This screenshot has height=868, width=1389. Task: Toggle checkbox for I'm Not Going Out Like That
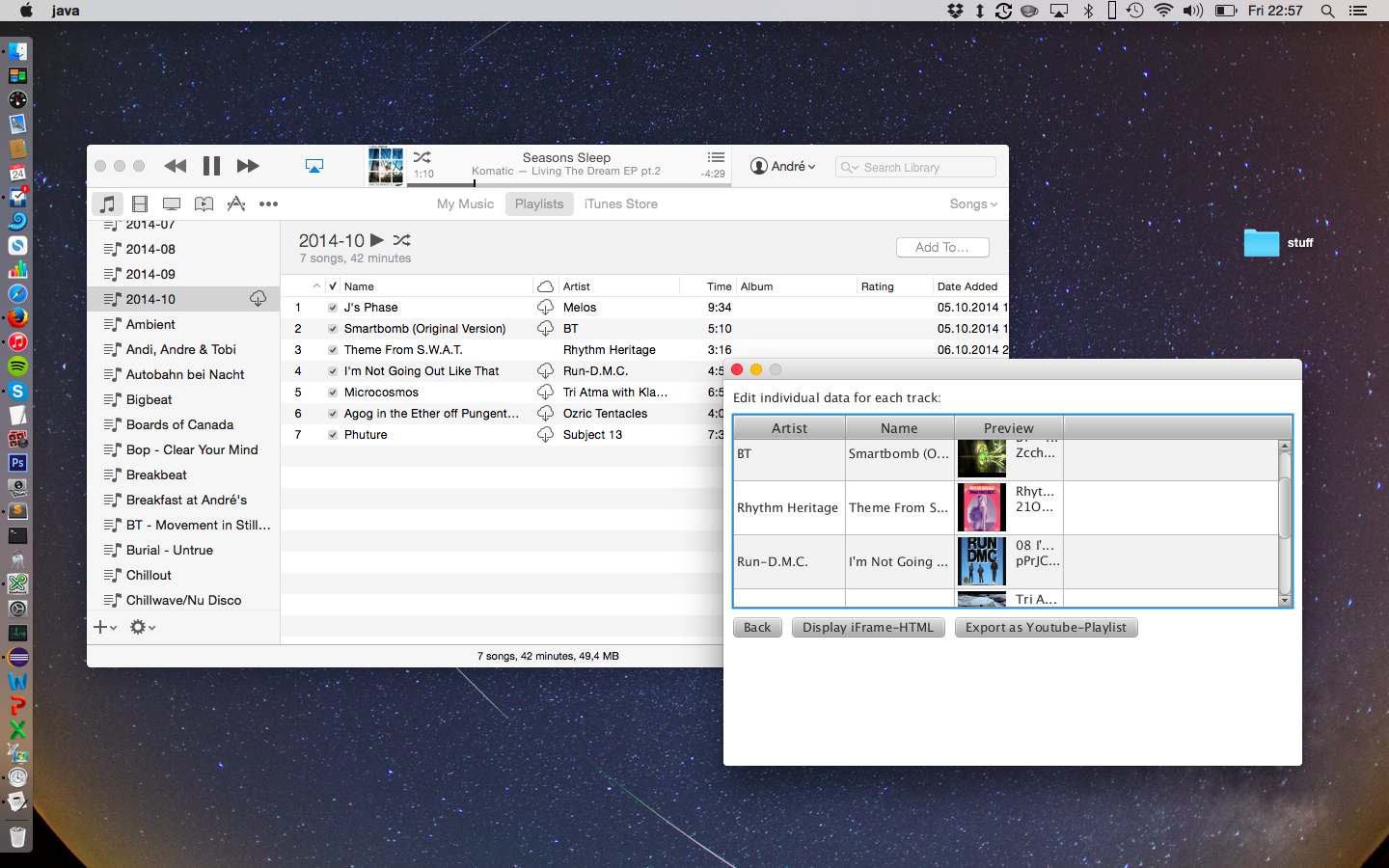[x=333, y=371]
